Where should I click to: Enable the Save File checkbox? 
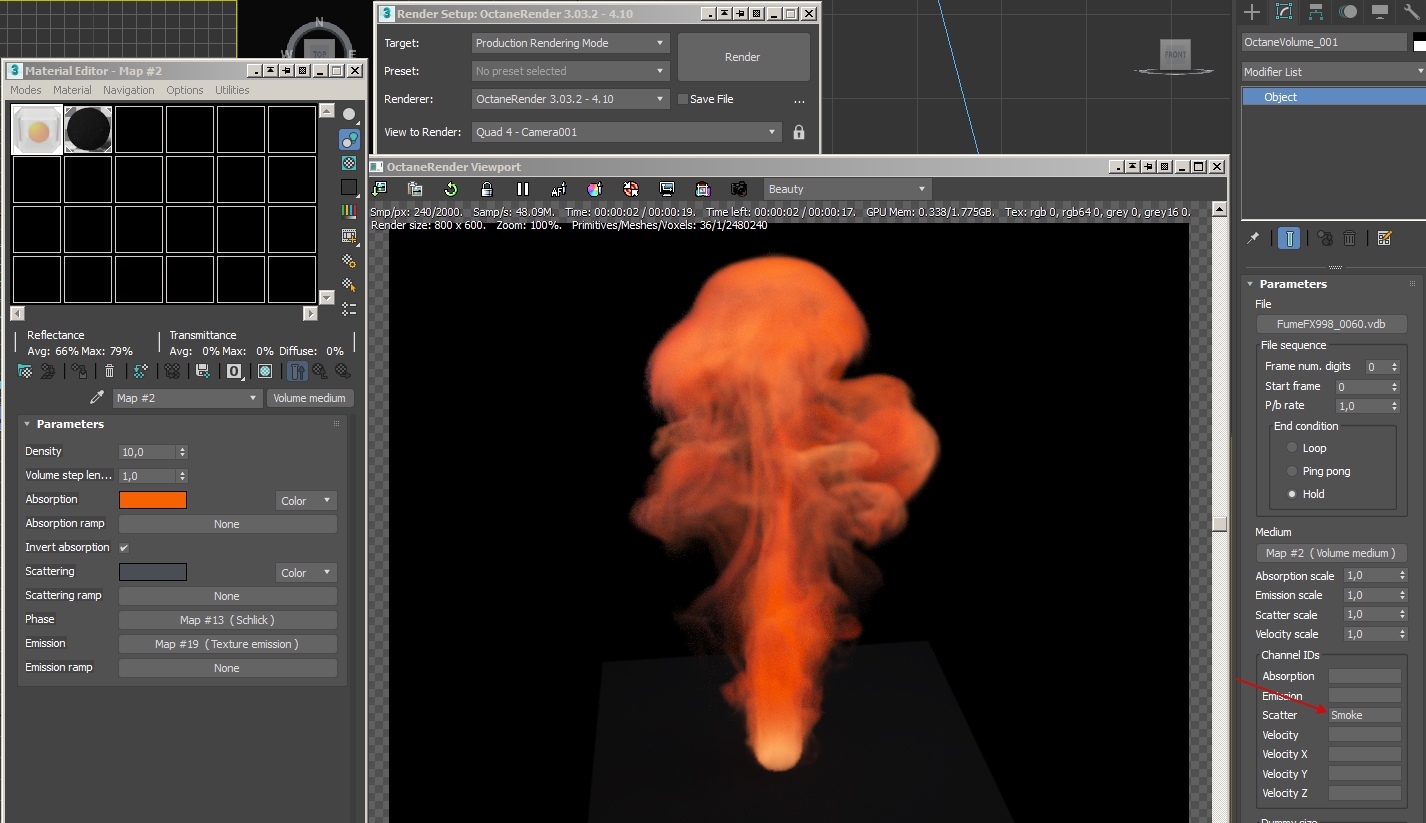(x=683, y=99)
